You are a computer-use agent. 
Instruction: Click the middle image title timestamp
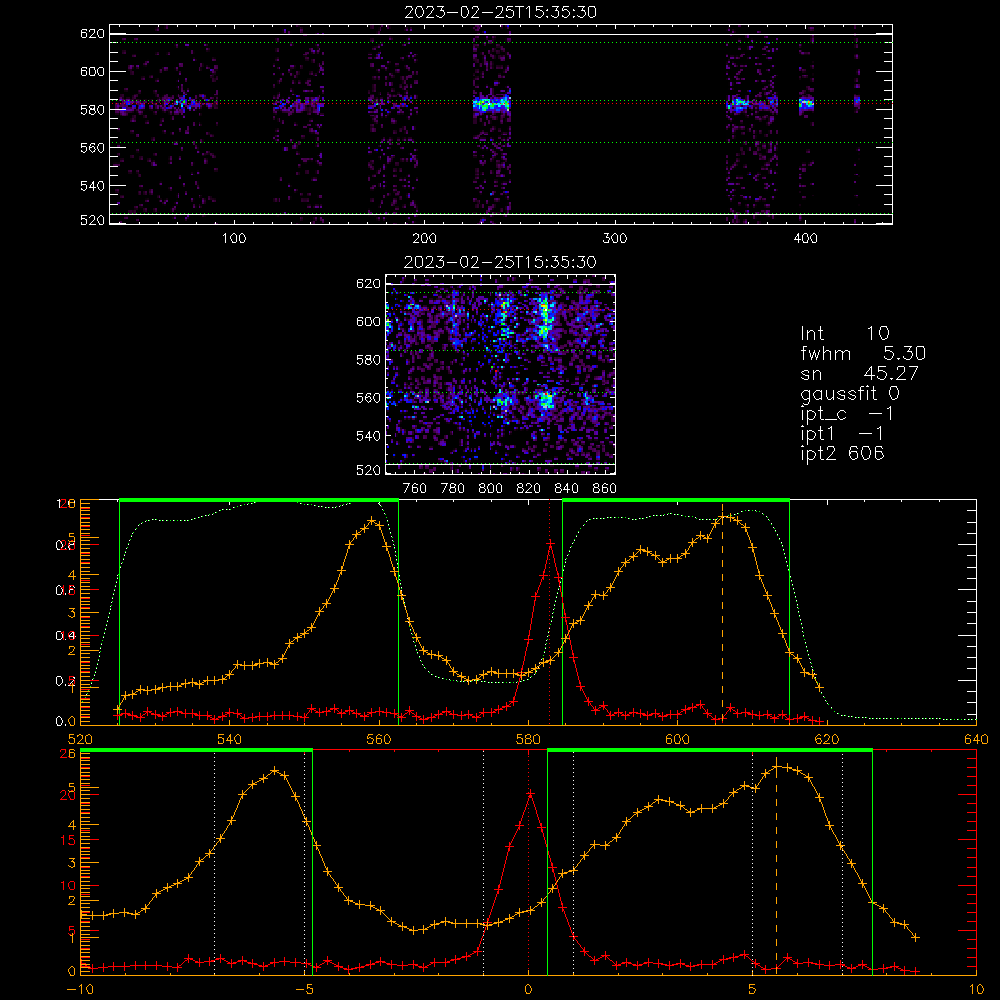(x=500, y=262)
